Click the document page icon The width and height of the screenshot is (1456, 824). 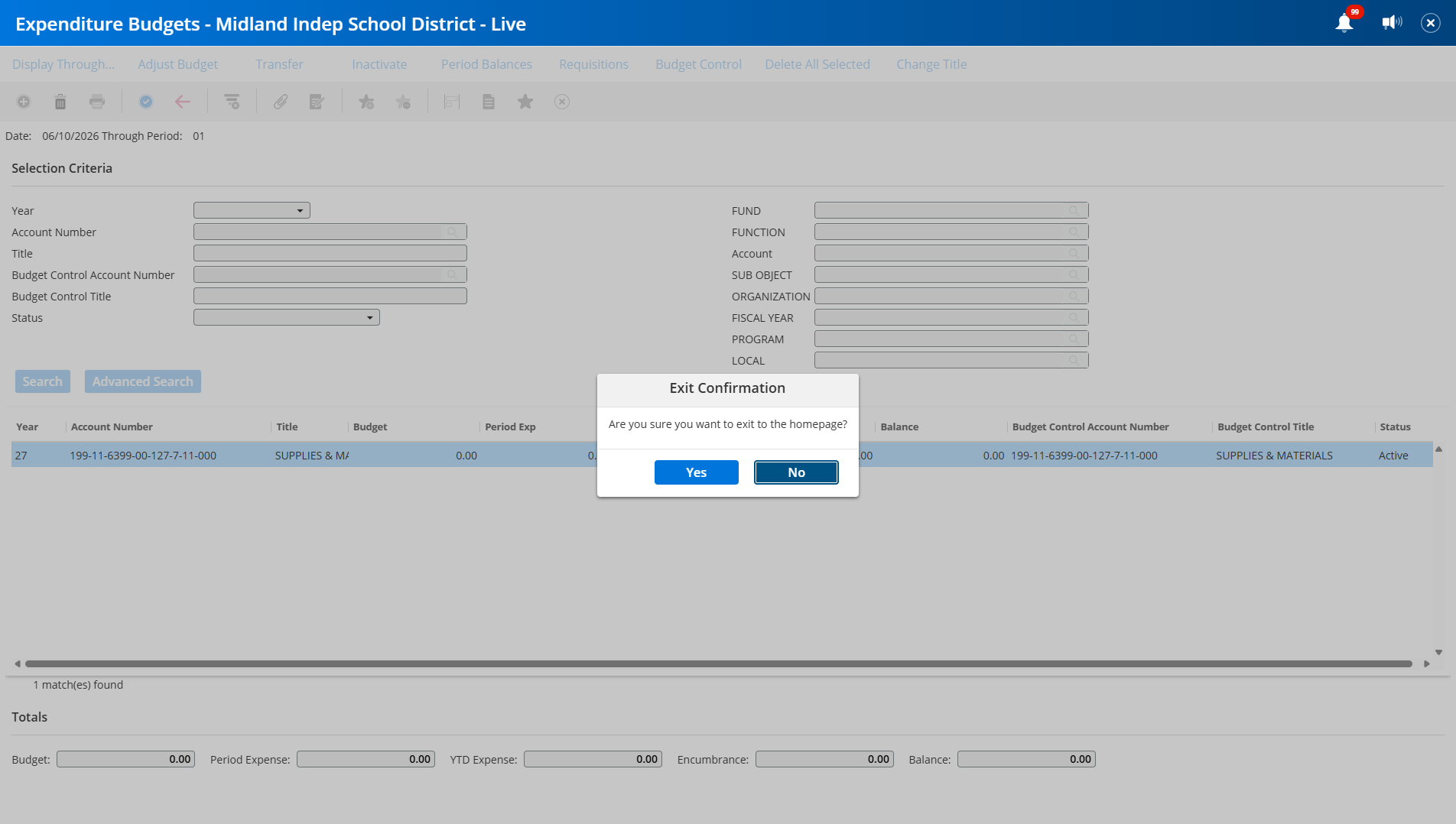click(489, 102)
